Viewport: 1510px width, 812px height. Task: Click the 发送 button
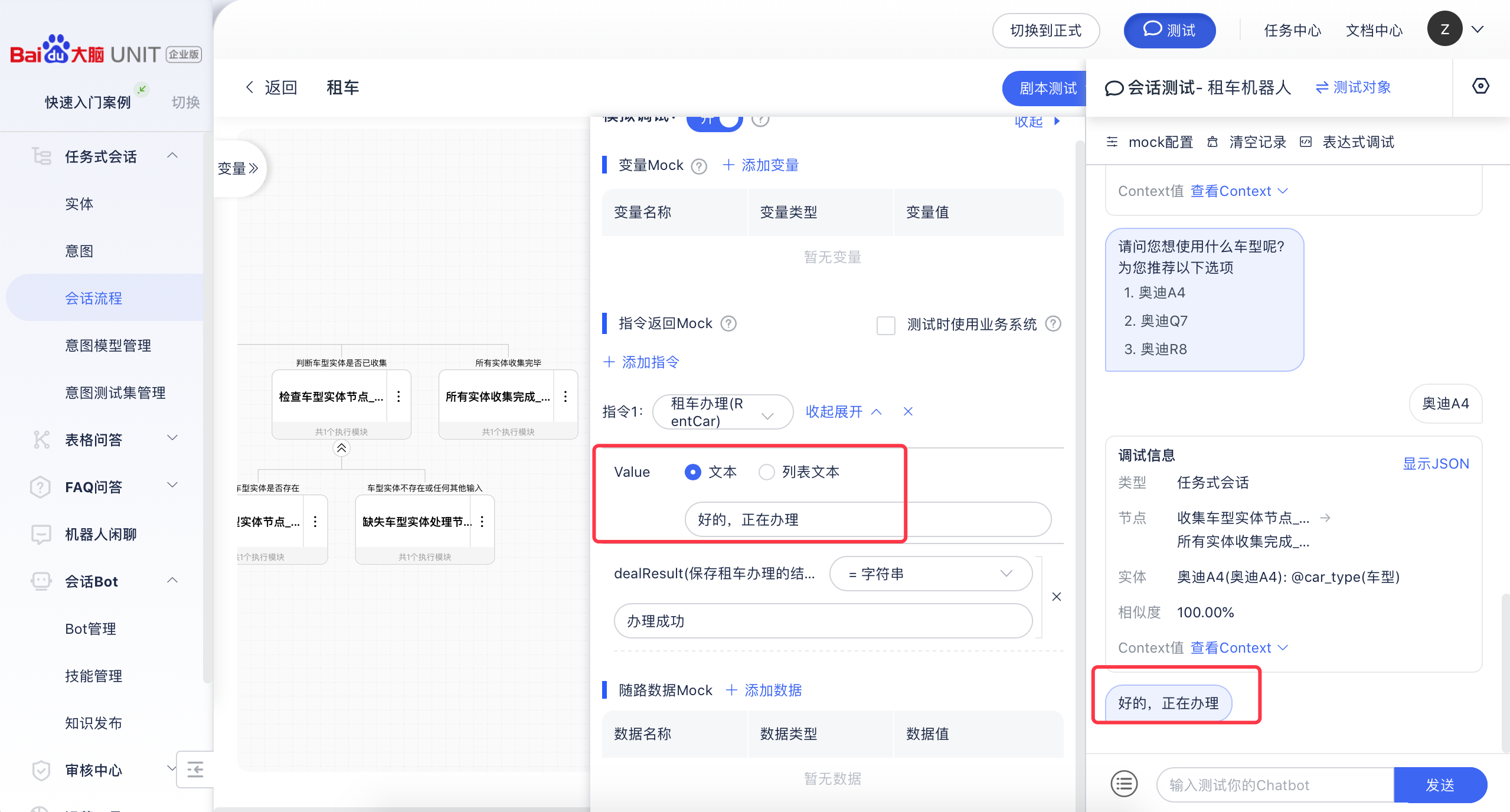(1440, 785)
